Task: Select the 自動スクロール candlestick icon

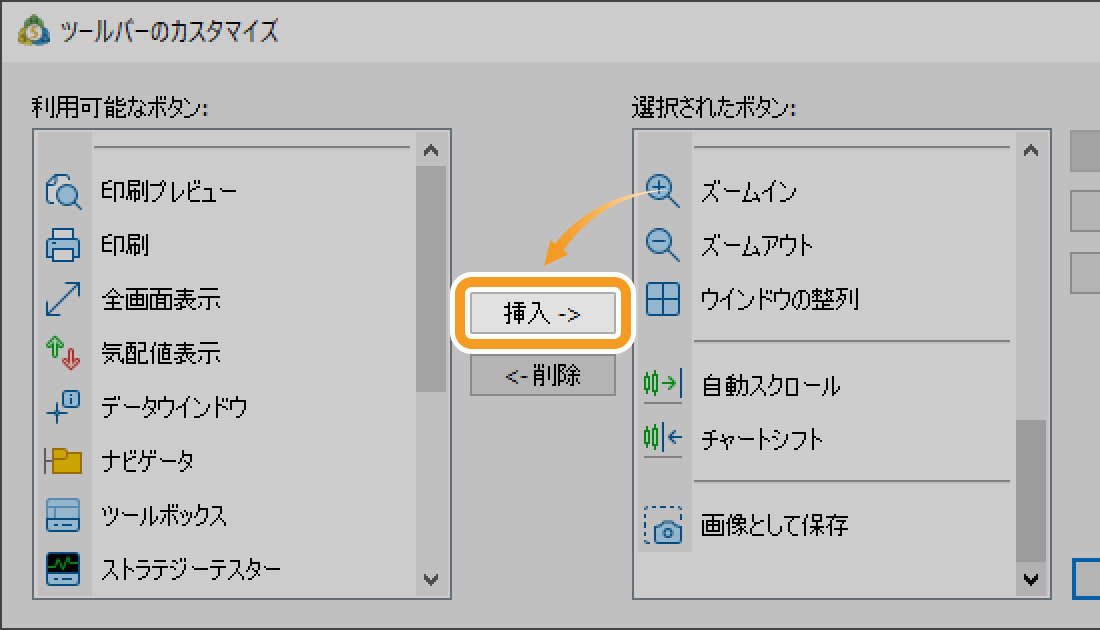Action: 662,384
